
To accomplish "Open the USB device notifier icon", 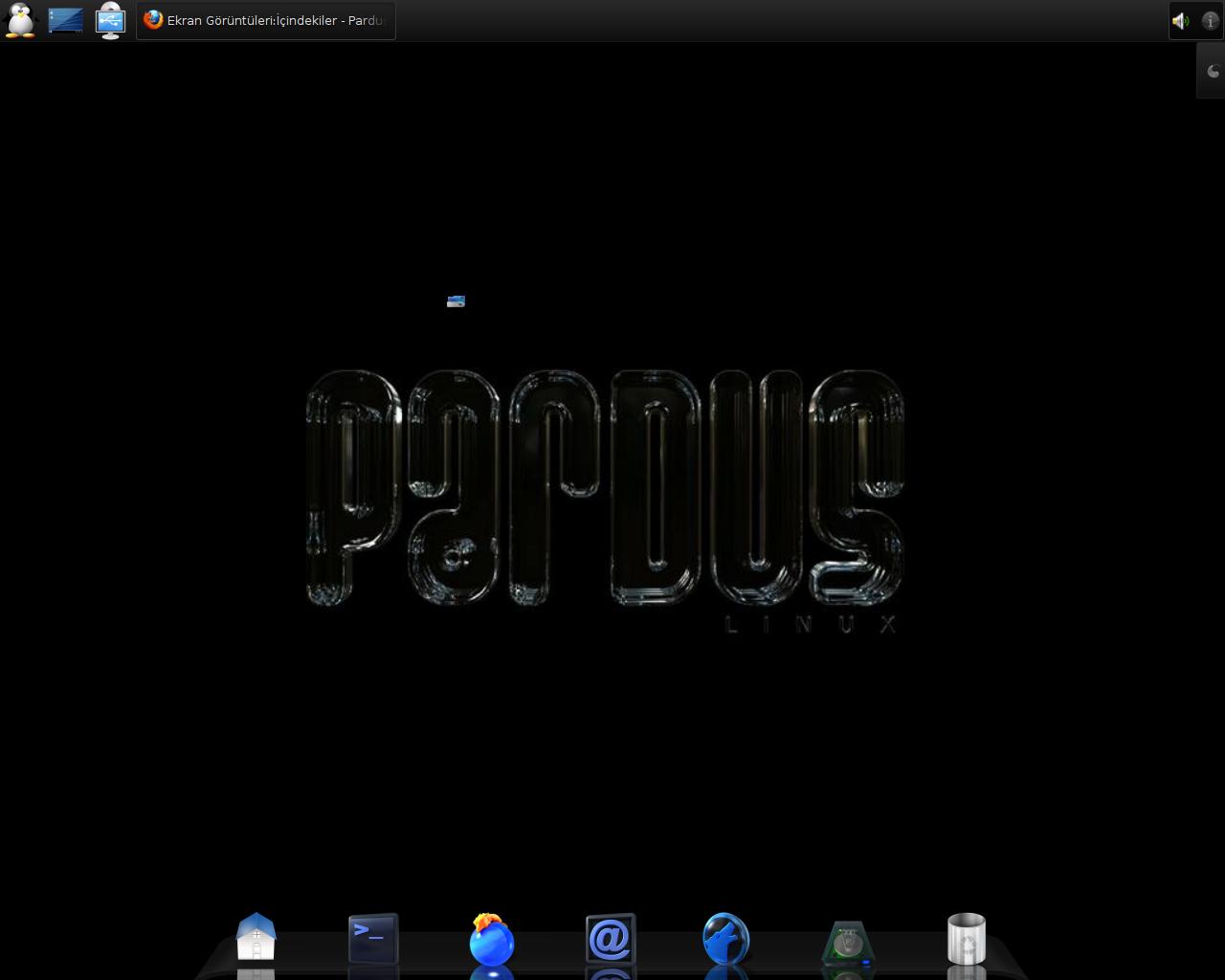I will coord(110,20).
